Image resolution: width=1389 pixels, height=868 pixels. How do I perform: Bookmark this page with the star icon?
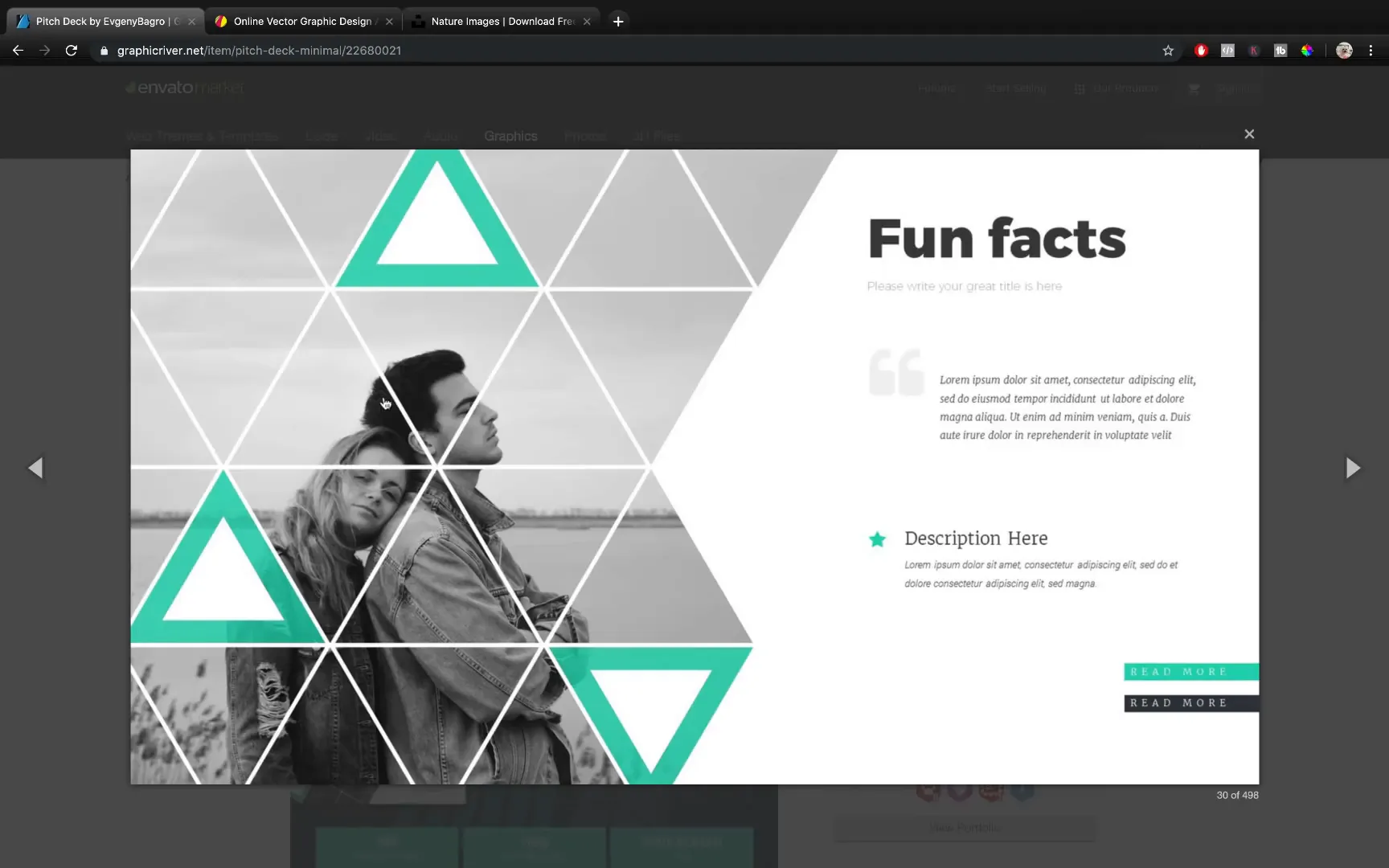point(1168,51)
